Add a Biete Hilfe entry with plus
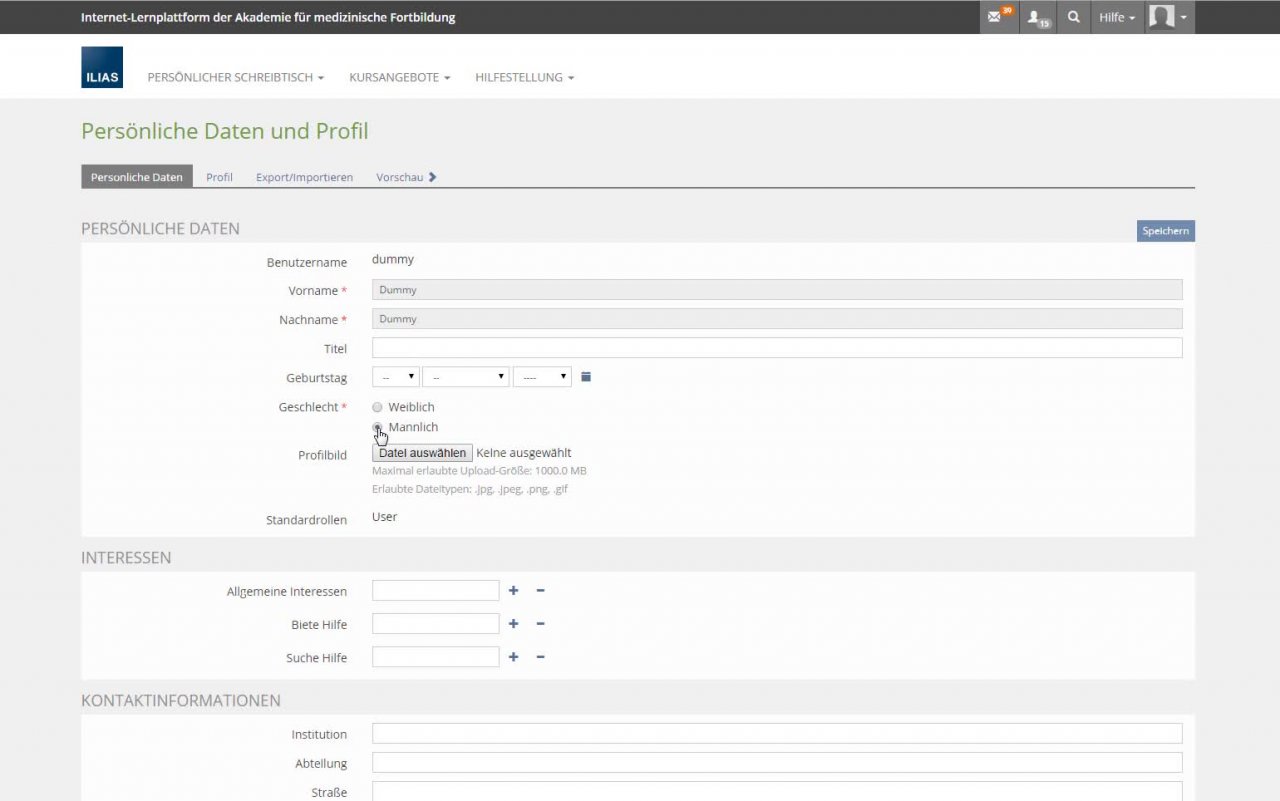 (x=513, y=624)
